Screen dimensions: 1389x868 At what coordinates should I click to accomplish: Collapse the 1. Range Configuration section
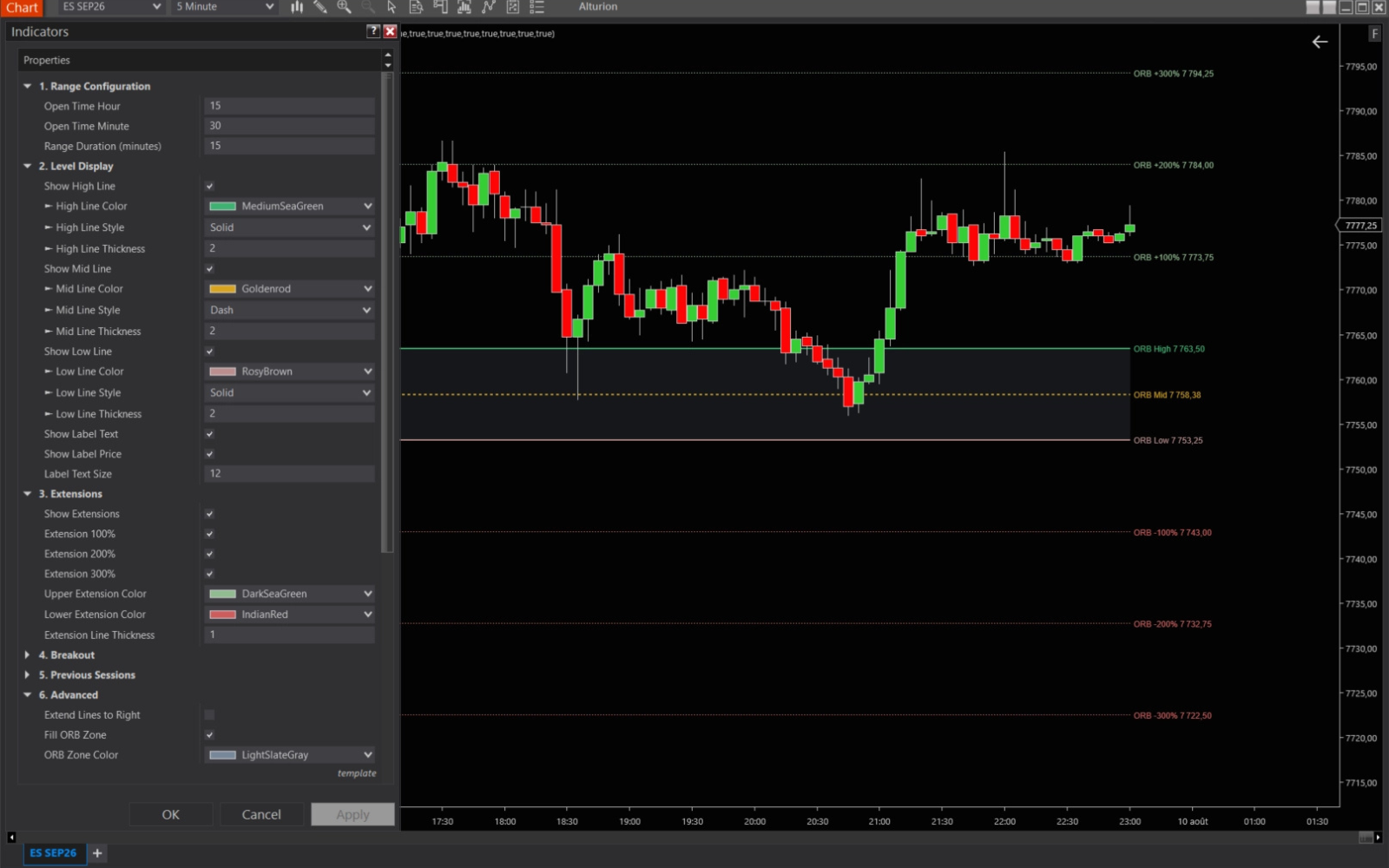(x=28, y=86)
